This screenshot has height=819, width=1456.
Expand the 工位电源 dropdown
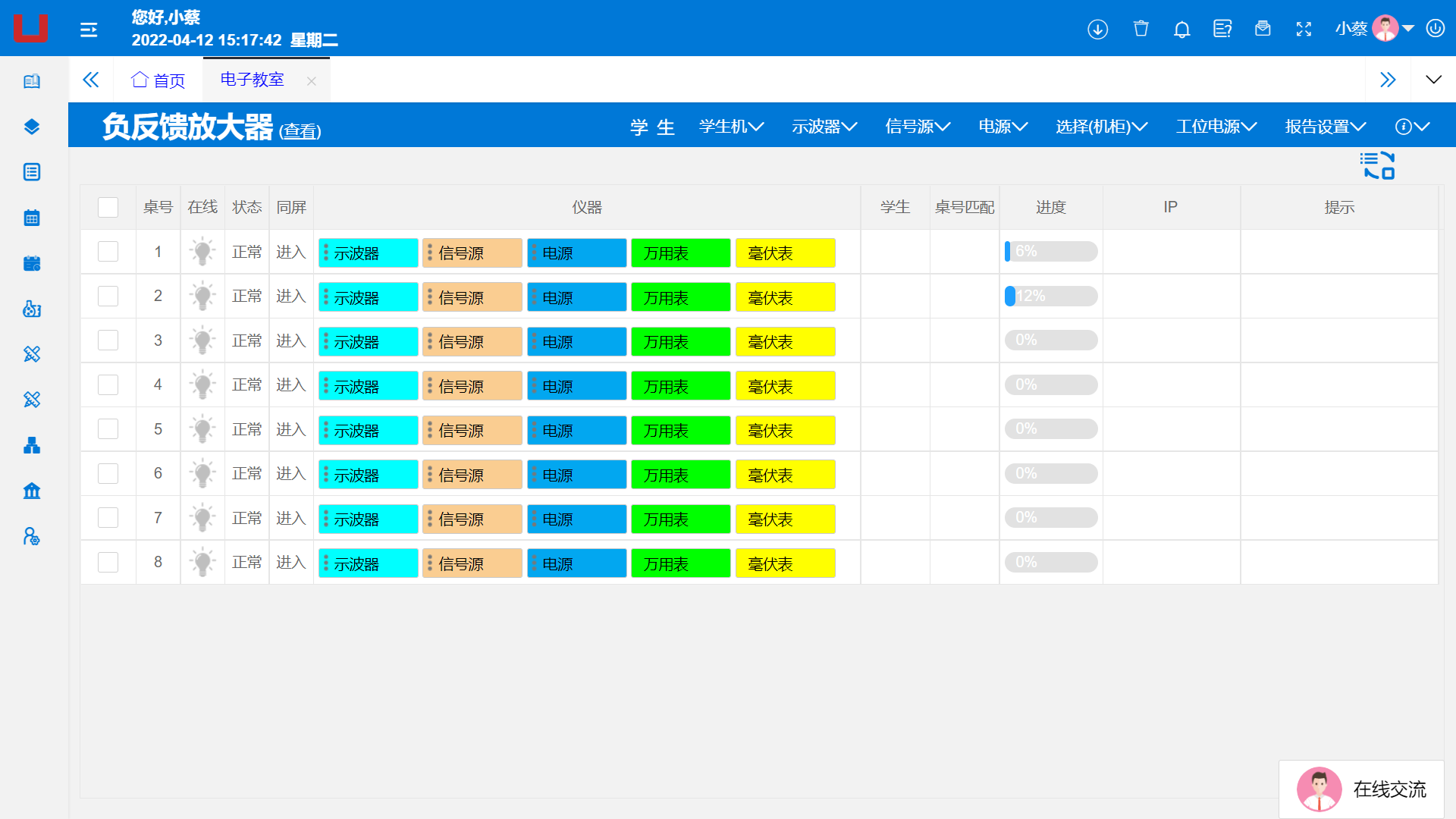pos(1216,127)
